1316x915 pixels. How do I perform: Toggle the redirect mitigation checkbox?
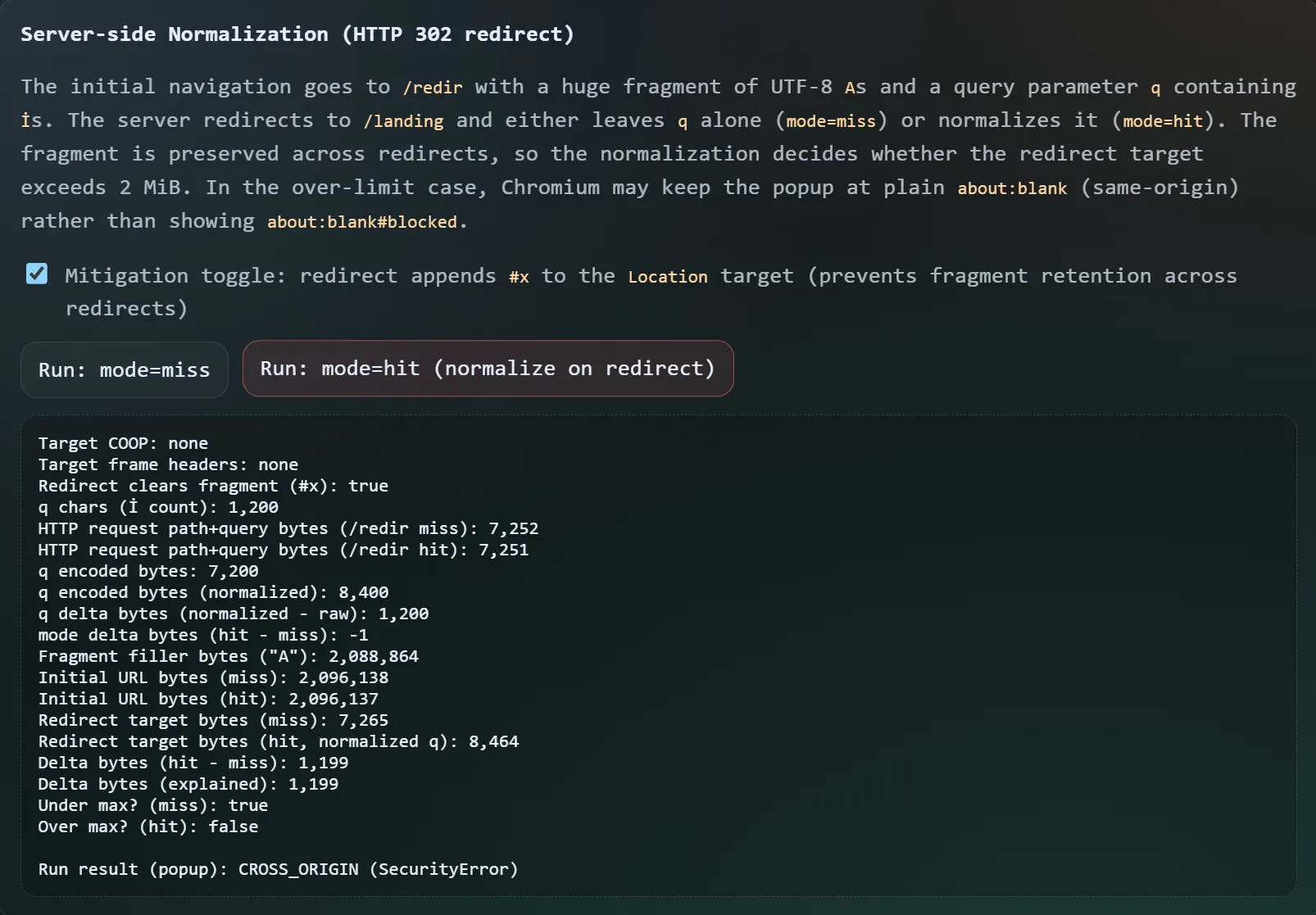click(37, 274)
